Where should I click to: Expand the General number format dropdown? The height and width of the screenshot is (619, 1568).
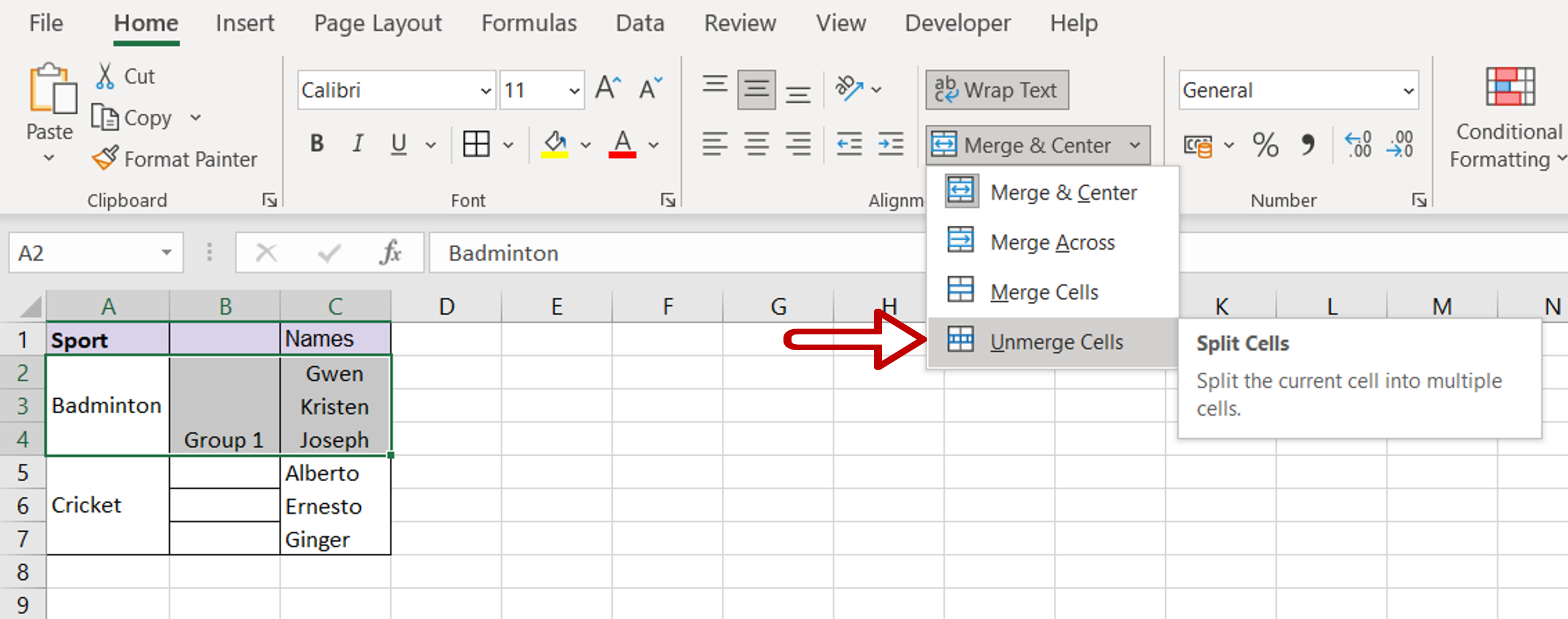tap(1408, 91)
